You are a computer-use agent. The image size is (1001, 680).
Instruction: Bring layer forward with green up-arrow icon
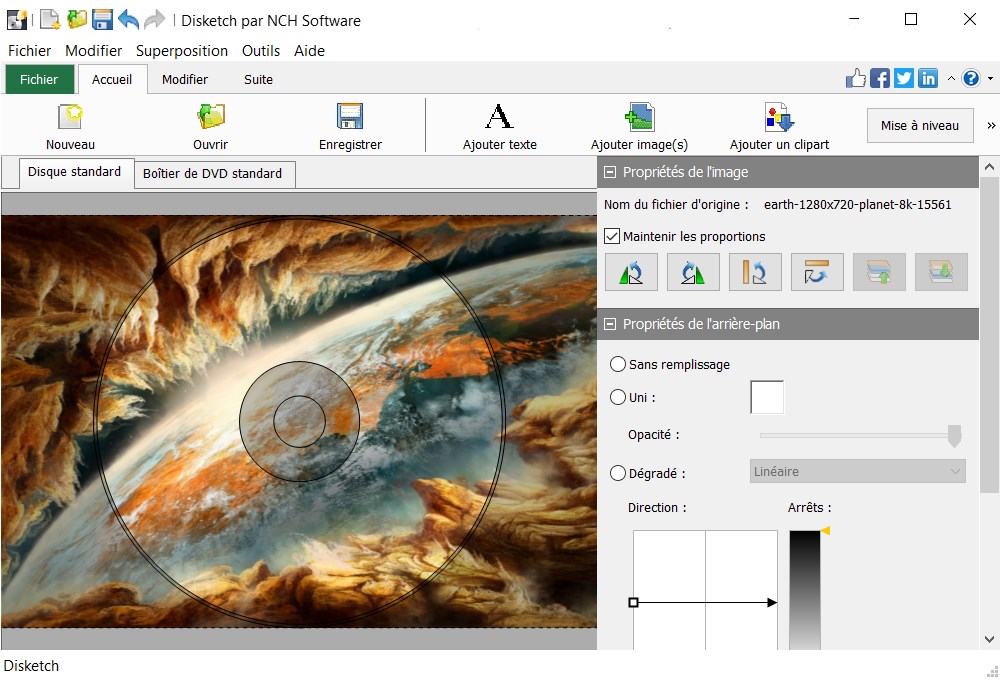tap(879, 272)
